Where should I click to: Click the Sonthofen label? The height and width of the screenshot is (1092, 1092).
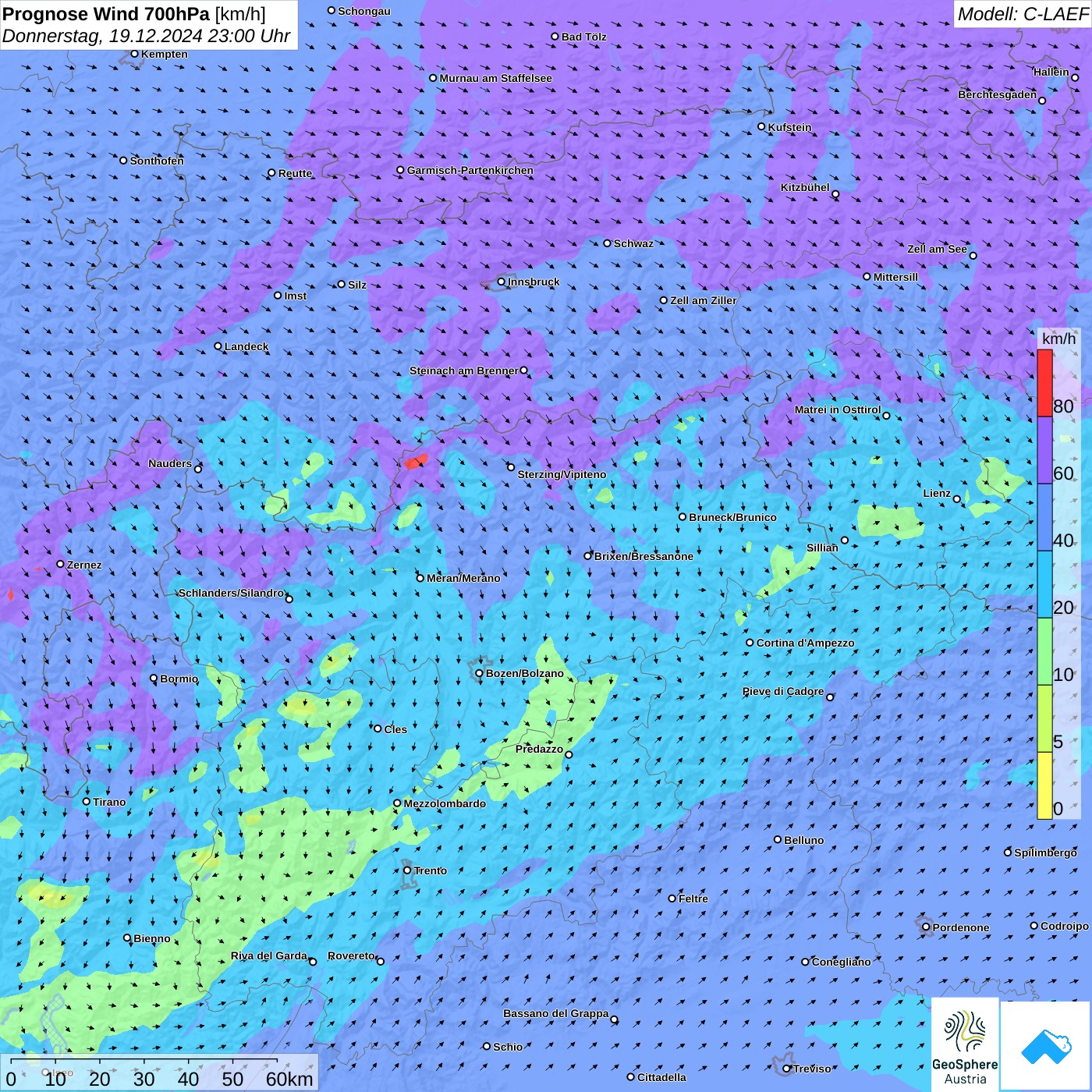[157, 161]
